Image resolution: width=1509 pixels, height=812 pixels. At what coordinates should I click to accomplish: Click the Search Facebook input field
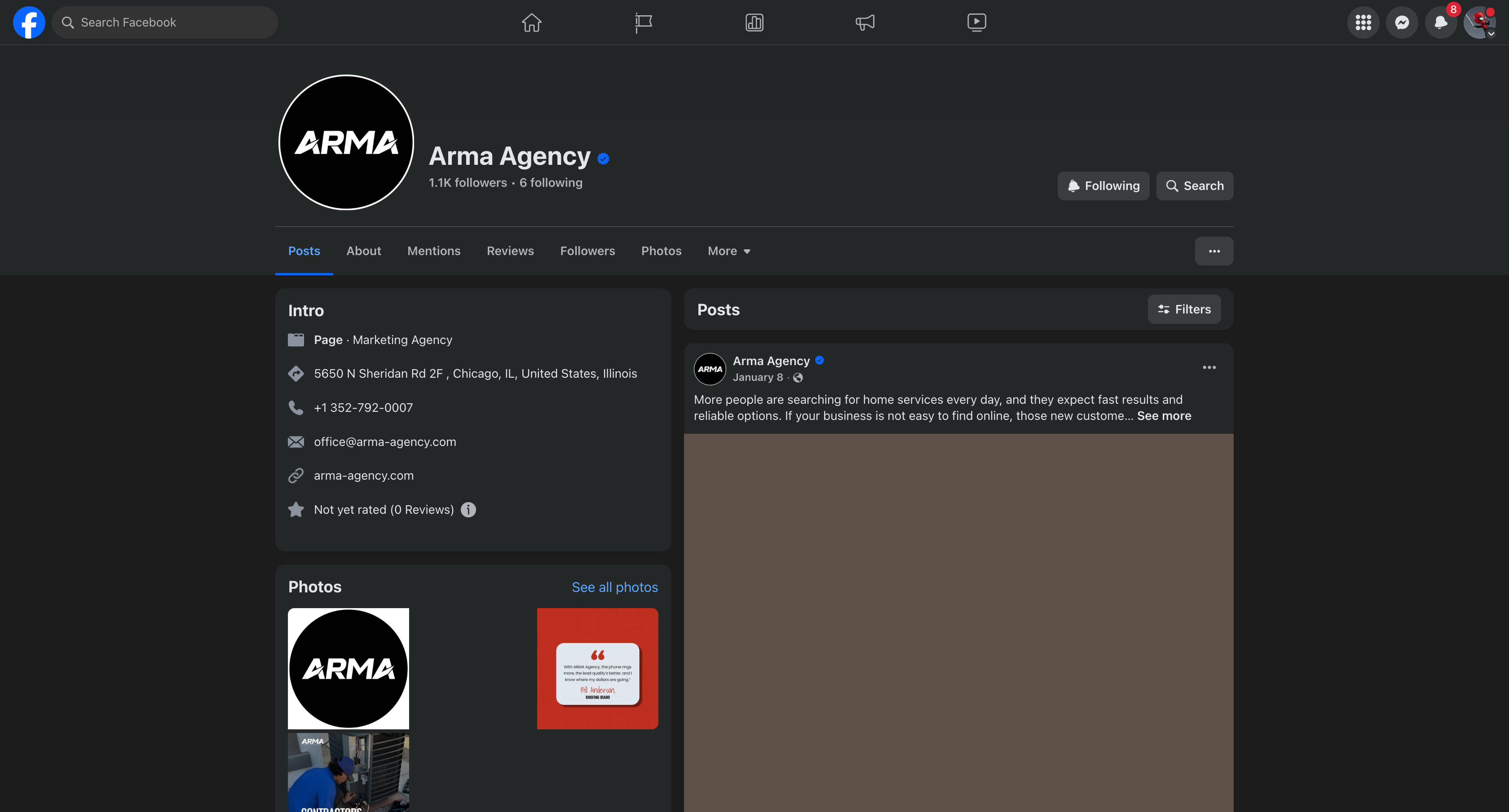(165, 22)
